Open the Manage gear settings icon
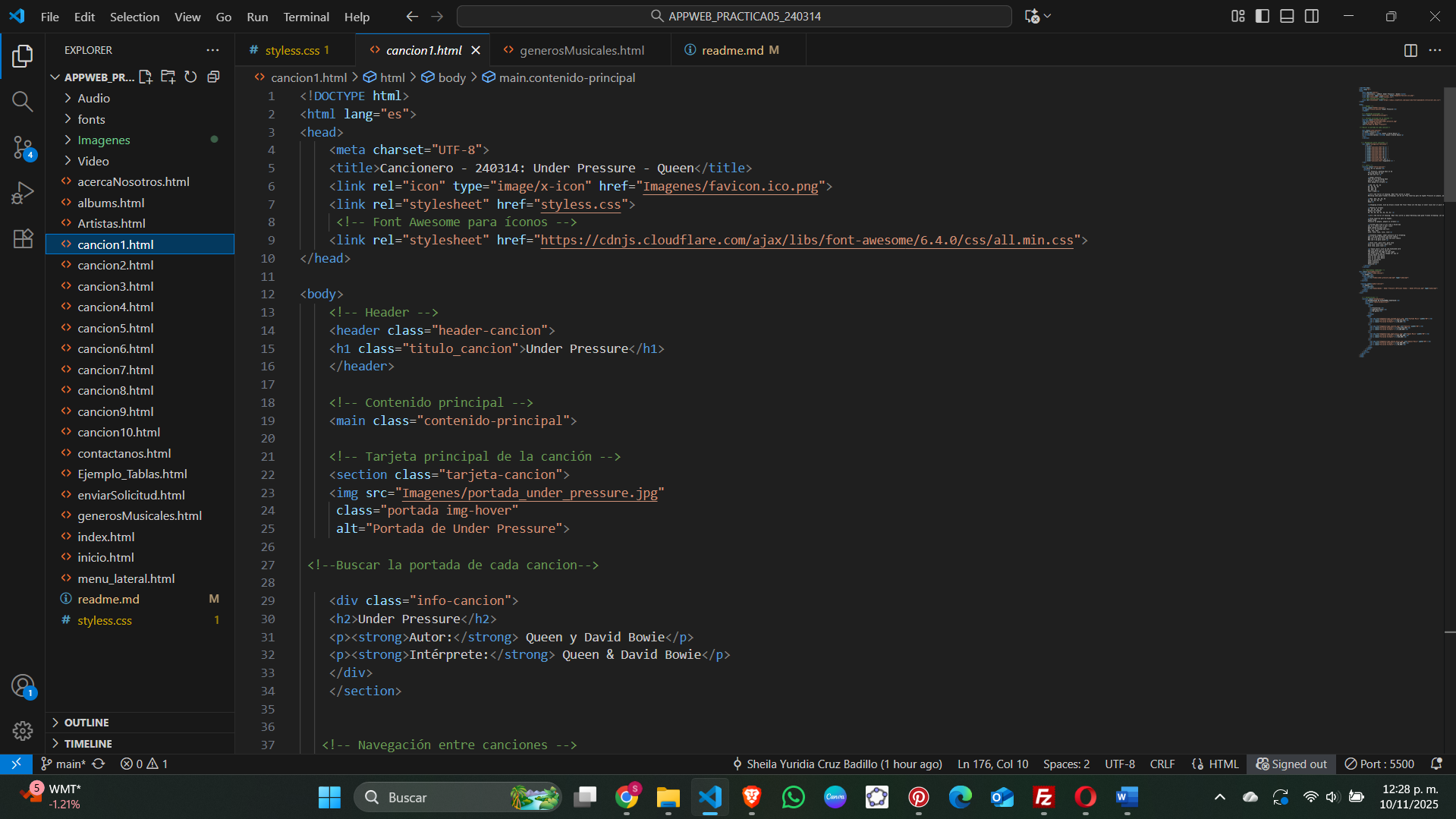The height and width of the screenshot is (819, 1456). coord(23,730)
